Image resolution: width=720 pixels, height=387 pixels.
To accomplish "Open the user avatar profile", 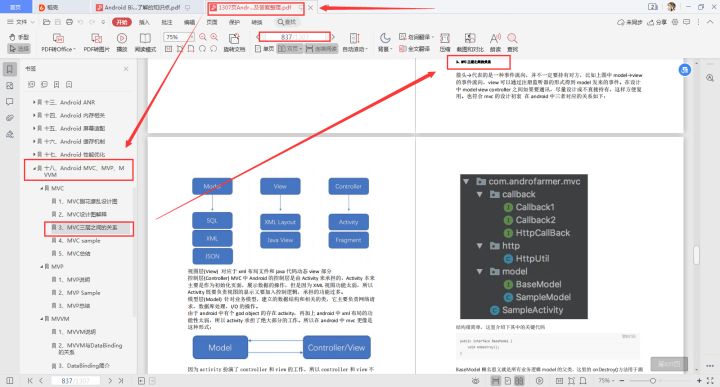I will (x=671, y=7).
